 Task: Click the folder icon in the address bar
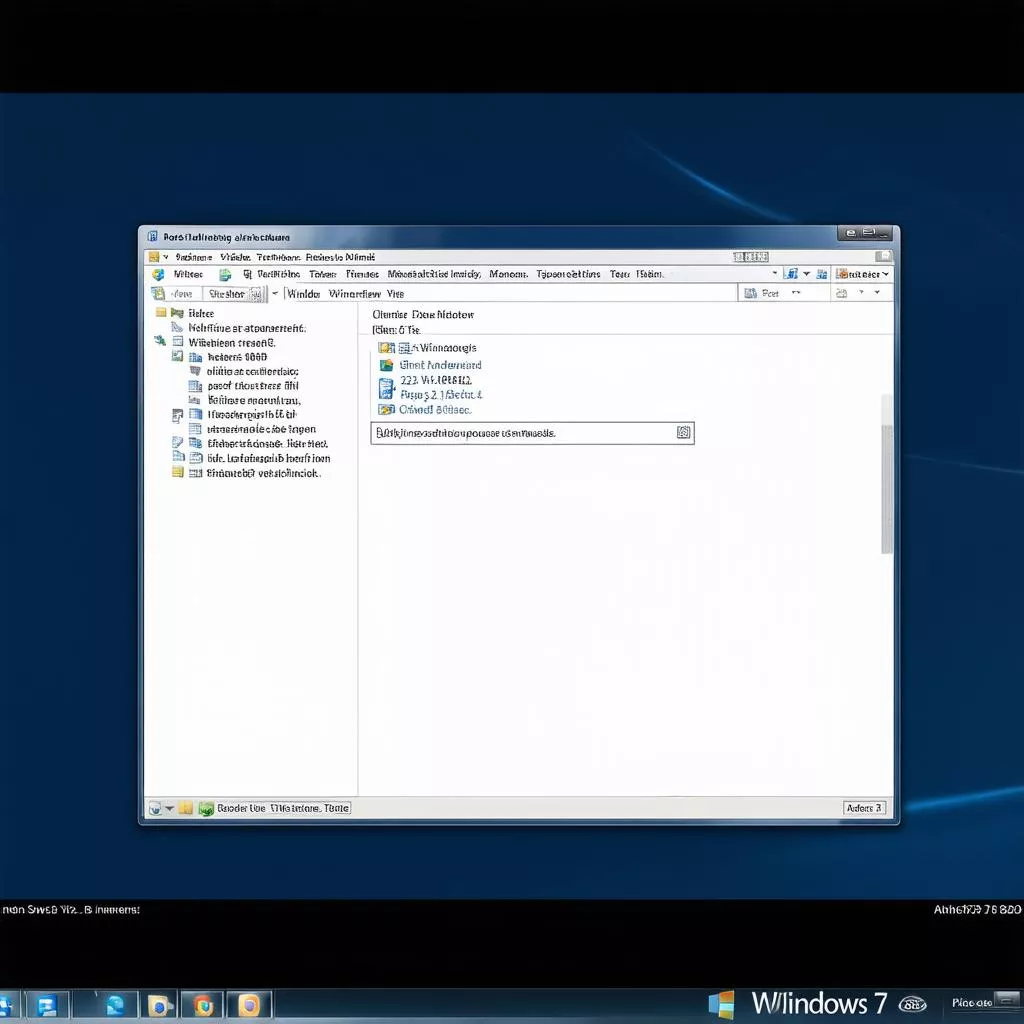click(157, 293)
